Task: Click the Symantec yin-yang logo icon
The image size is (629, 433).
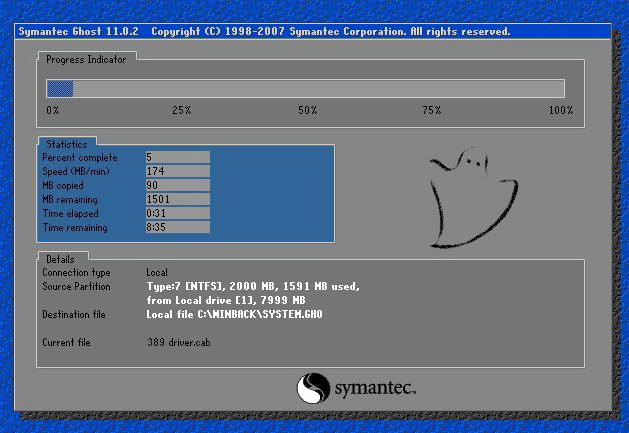Action: coord(312,386)
